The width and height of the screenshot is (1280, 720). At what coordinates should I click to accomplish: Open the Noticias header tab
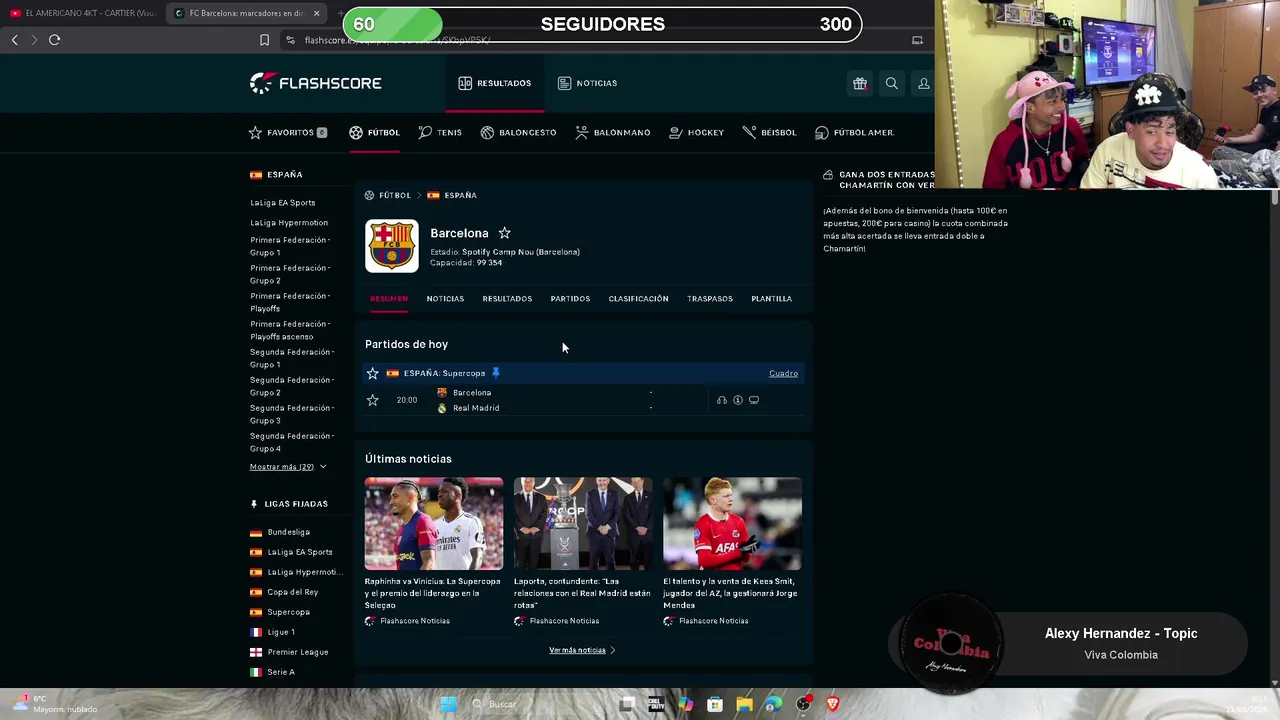click(587, 83)
